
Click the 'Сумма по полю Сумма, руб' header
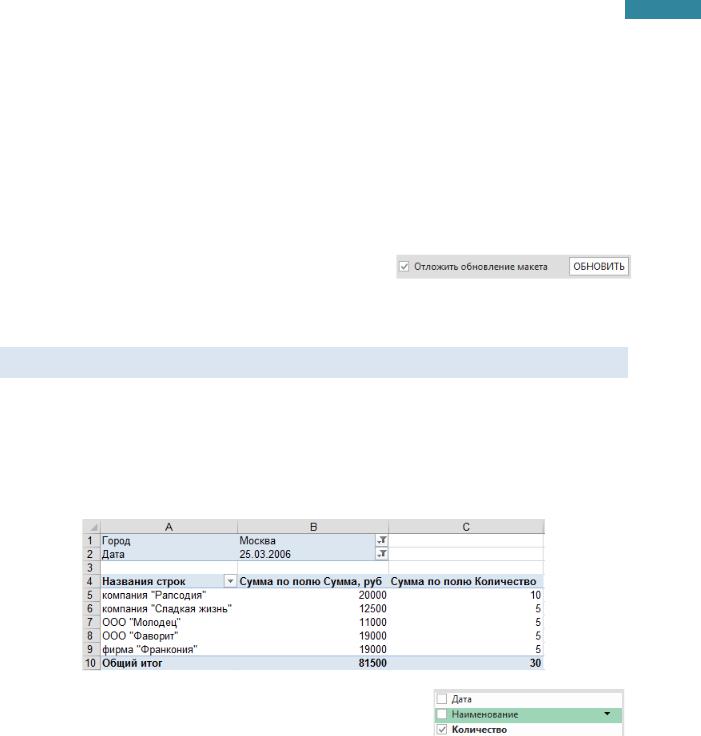pyautogui.click(x=313, y=581)
